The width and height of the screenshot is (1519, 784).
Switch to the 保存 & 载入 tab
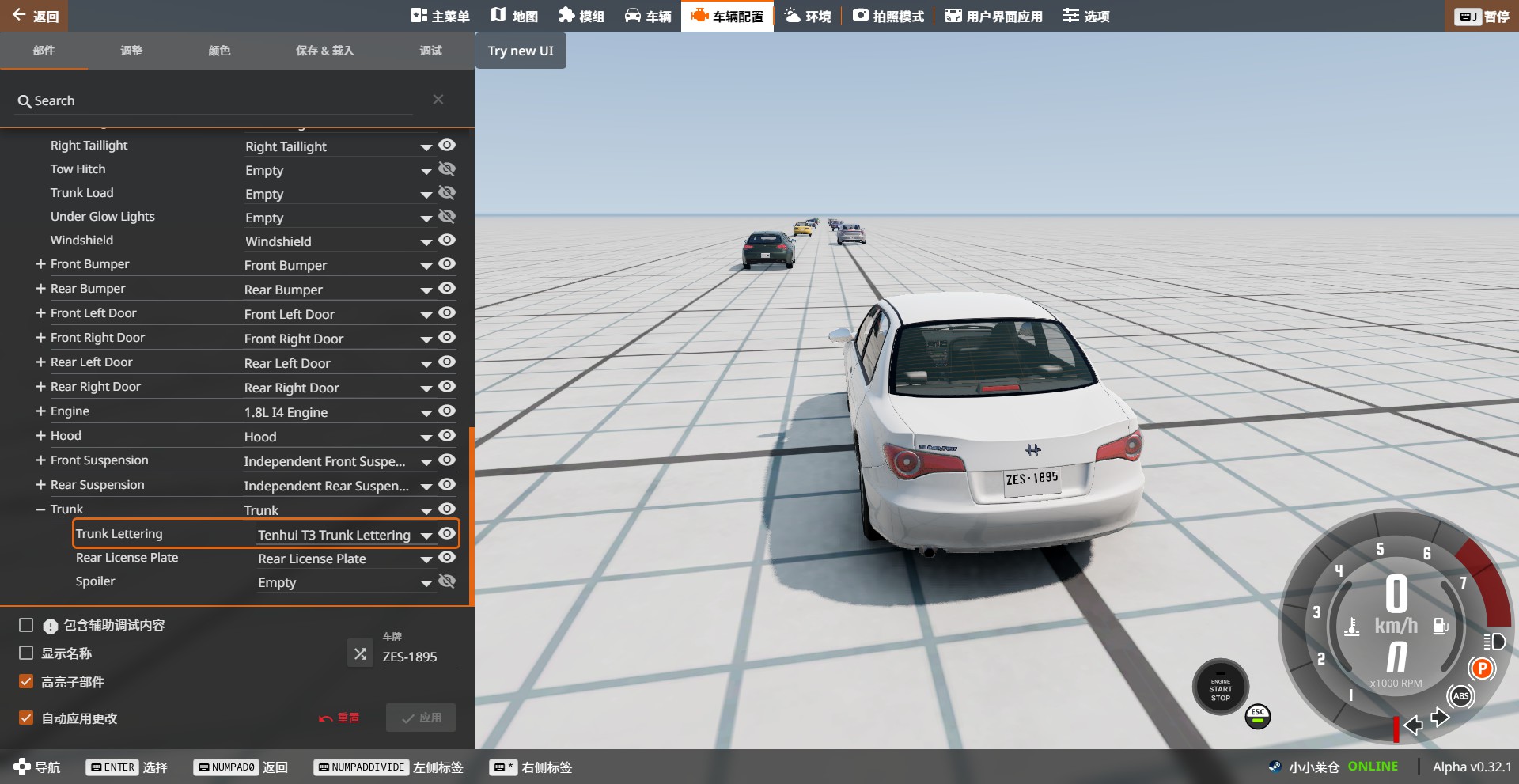pyautogui.click(x=324, y=51)
